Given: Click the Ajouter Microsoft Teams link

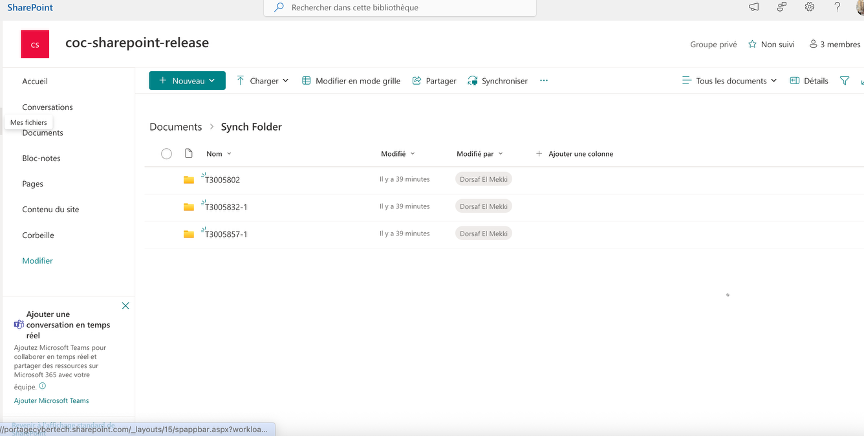Looking at the screenshot, I should pyautogui.click(x=51, y=400).
